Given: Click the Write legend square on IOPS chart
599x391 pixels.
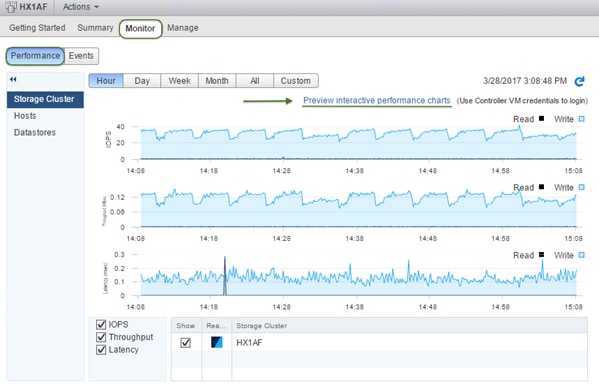Looking at the screenshot, I should click(581, 119).
